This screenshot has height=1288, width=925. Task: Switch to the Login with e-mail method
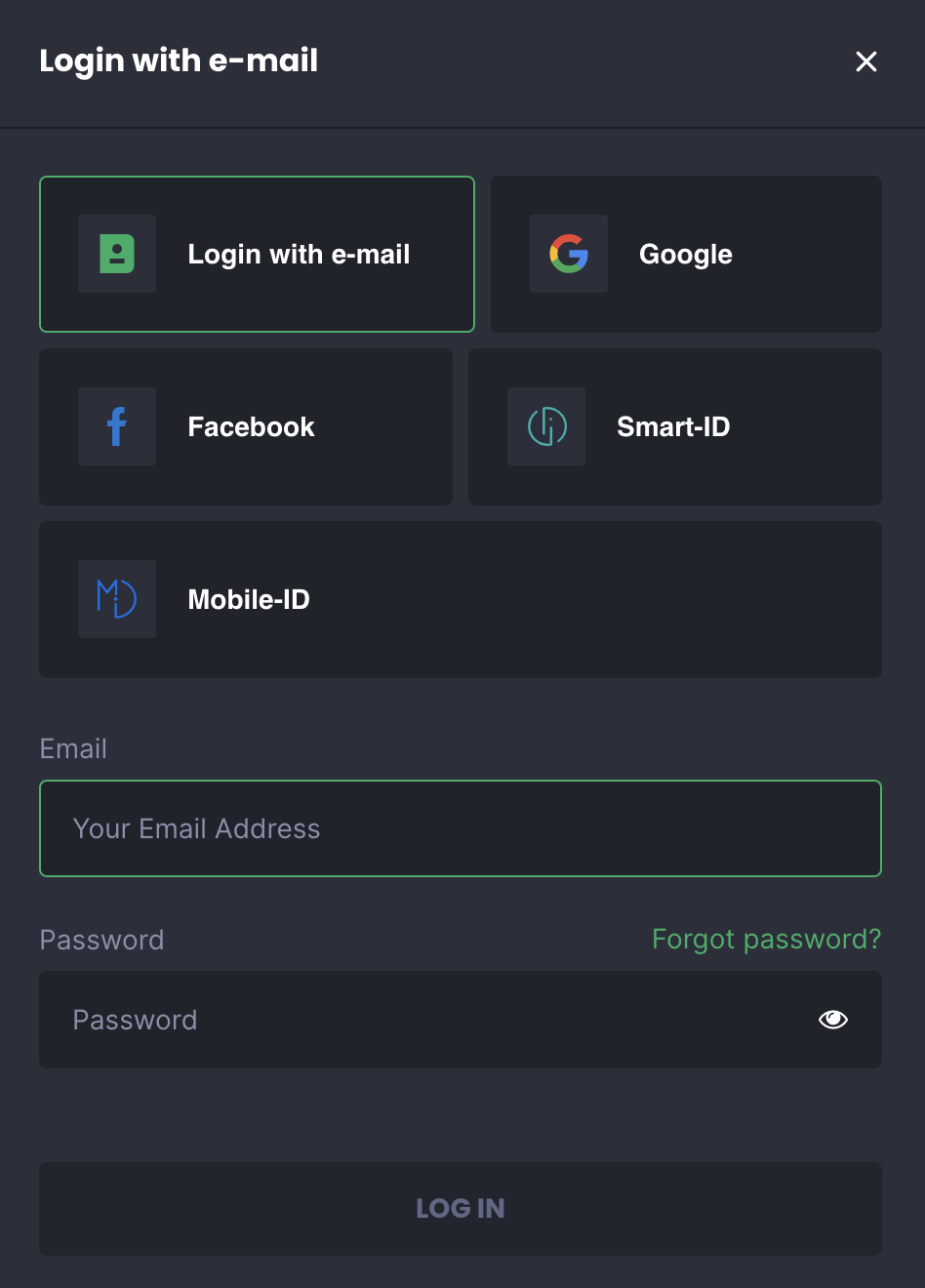click(299, 255)
